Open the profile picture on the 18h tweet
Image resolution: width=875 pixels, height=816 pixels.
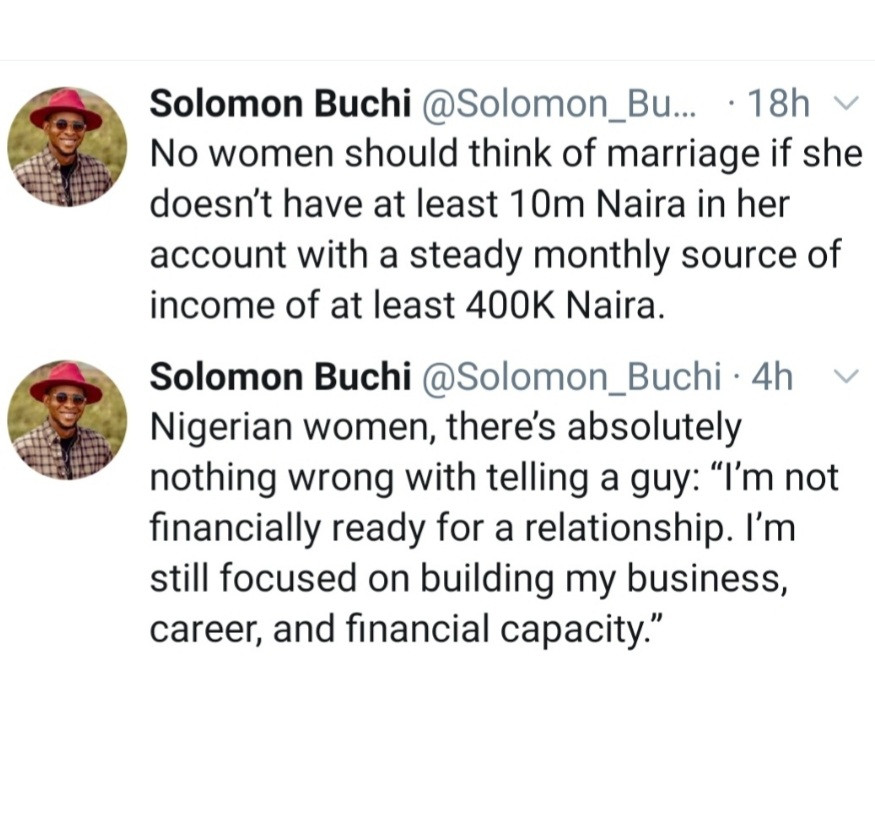point(67,147)
